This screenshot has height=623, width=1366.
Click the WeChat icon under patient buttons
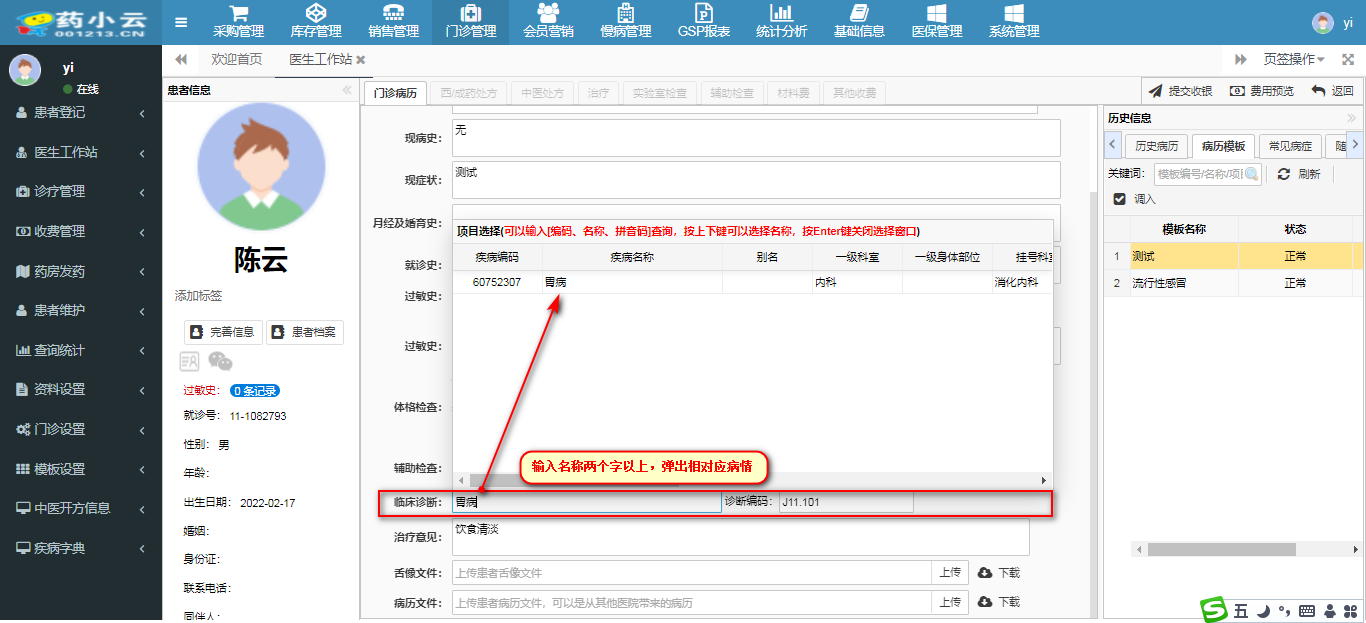(x=220, y=361)
